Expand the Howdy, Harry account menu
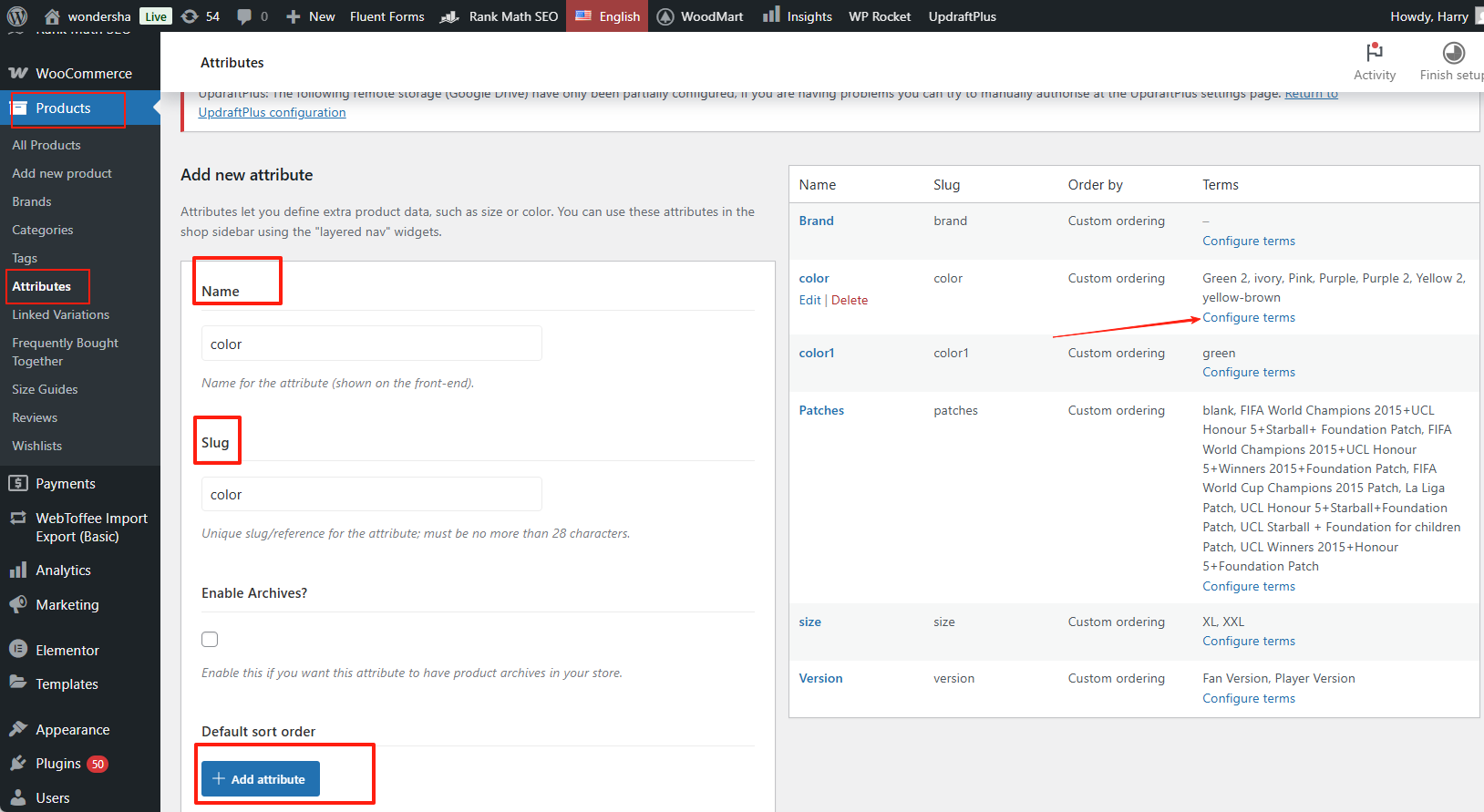This screenshot has height=812, width=1484. (x=1428, y=16)
